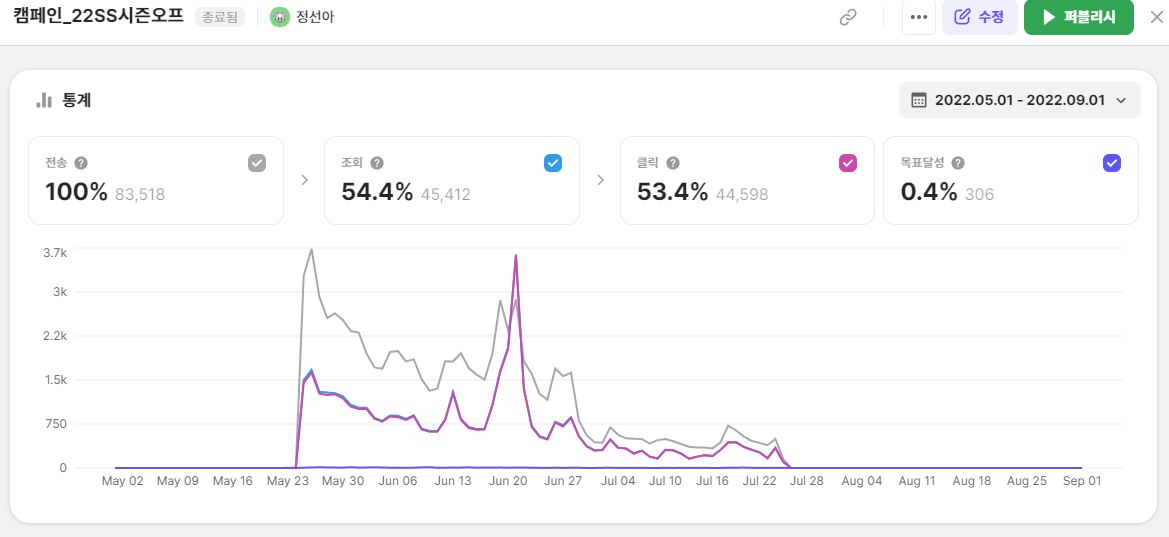Screen dimensions: 1169x537
Task: Select the 조회 54.4% metric card
Action: pos(451,181)
